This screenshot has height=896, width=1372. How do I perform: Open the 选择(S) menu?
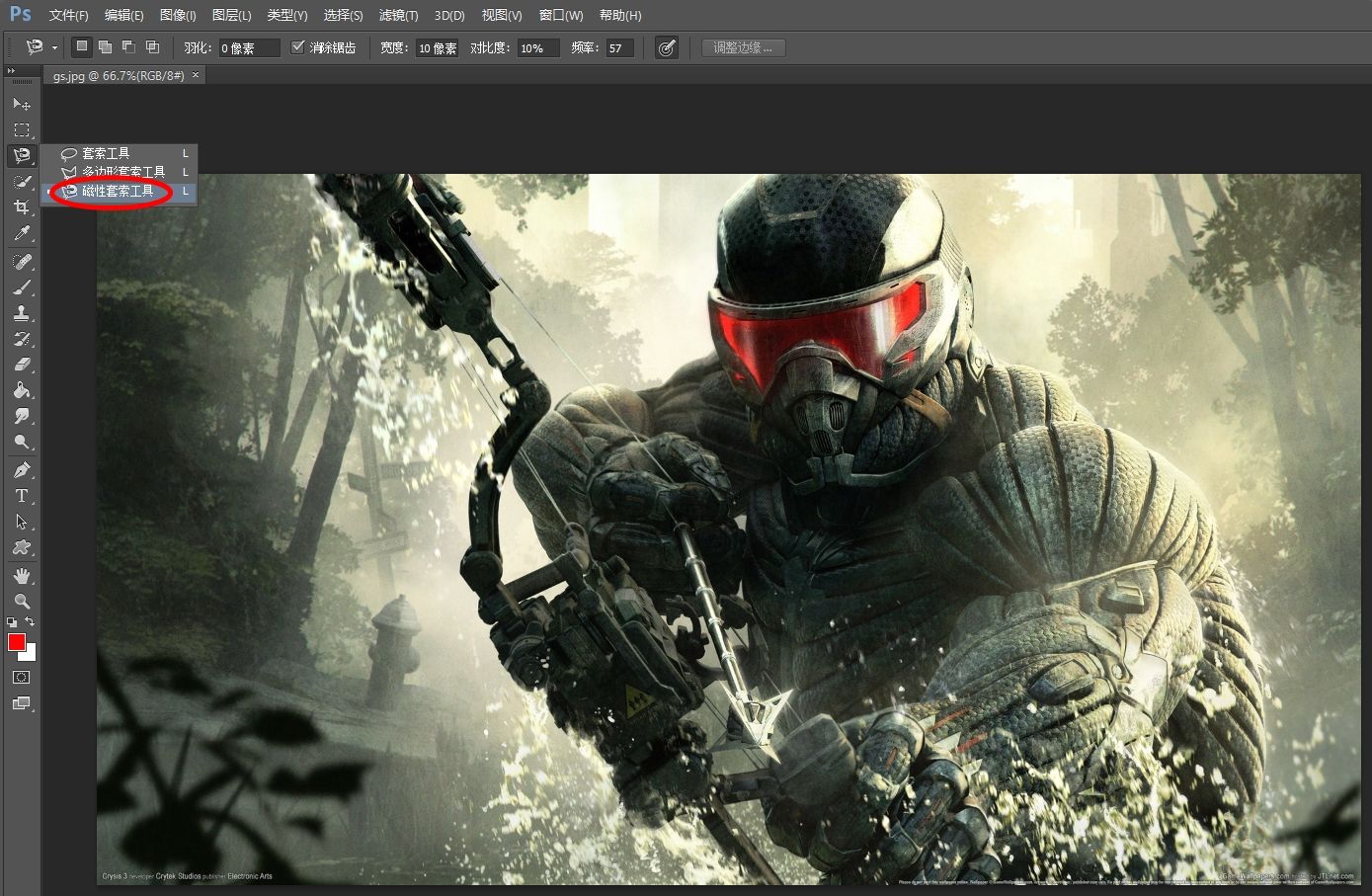point(343,15)
